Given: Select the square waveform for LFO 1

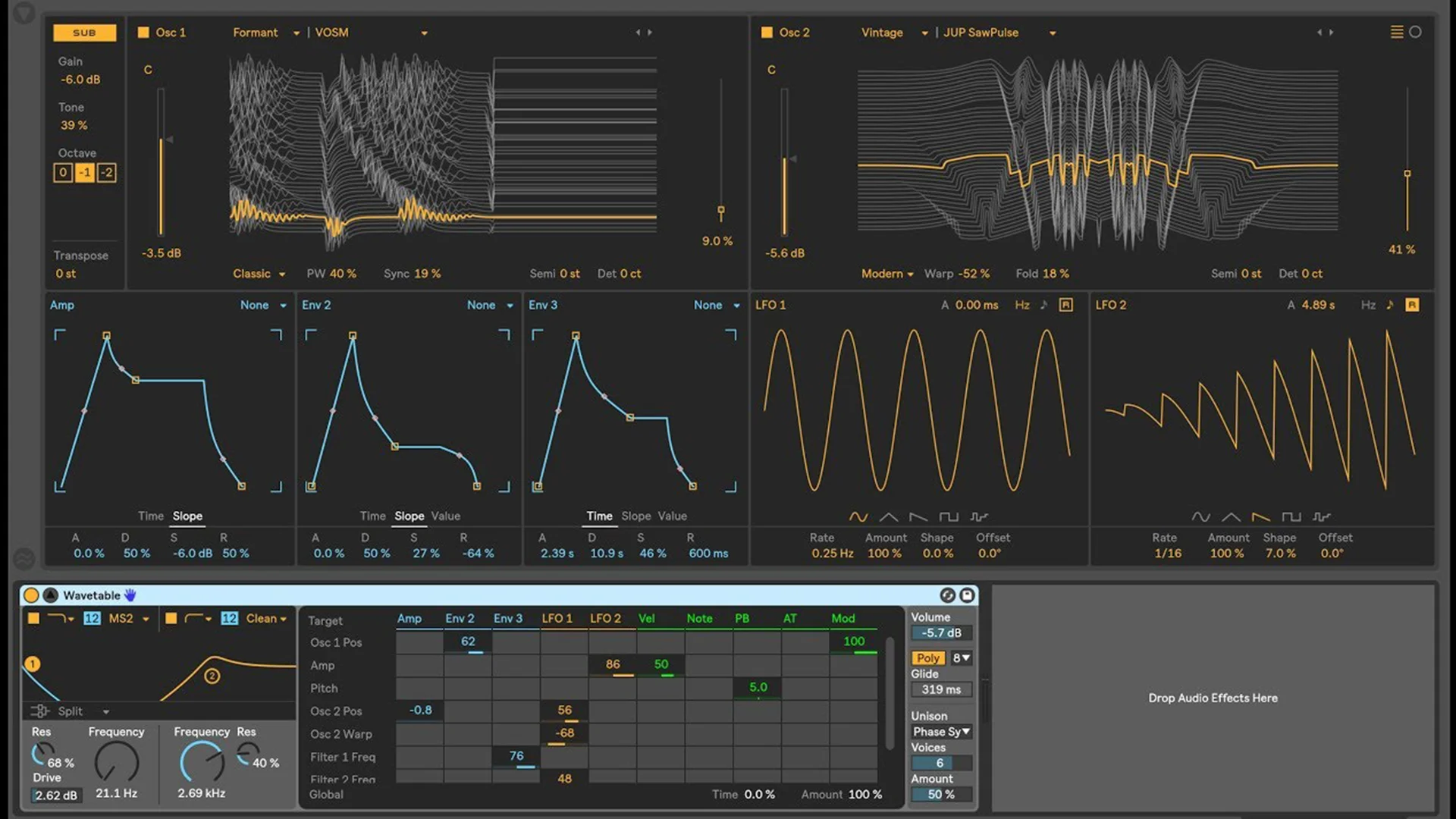Looking at the screenshot, I should [x=949, y=517].
